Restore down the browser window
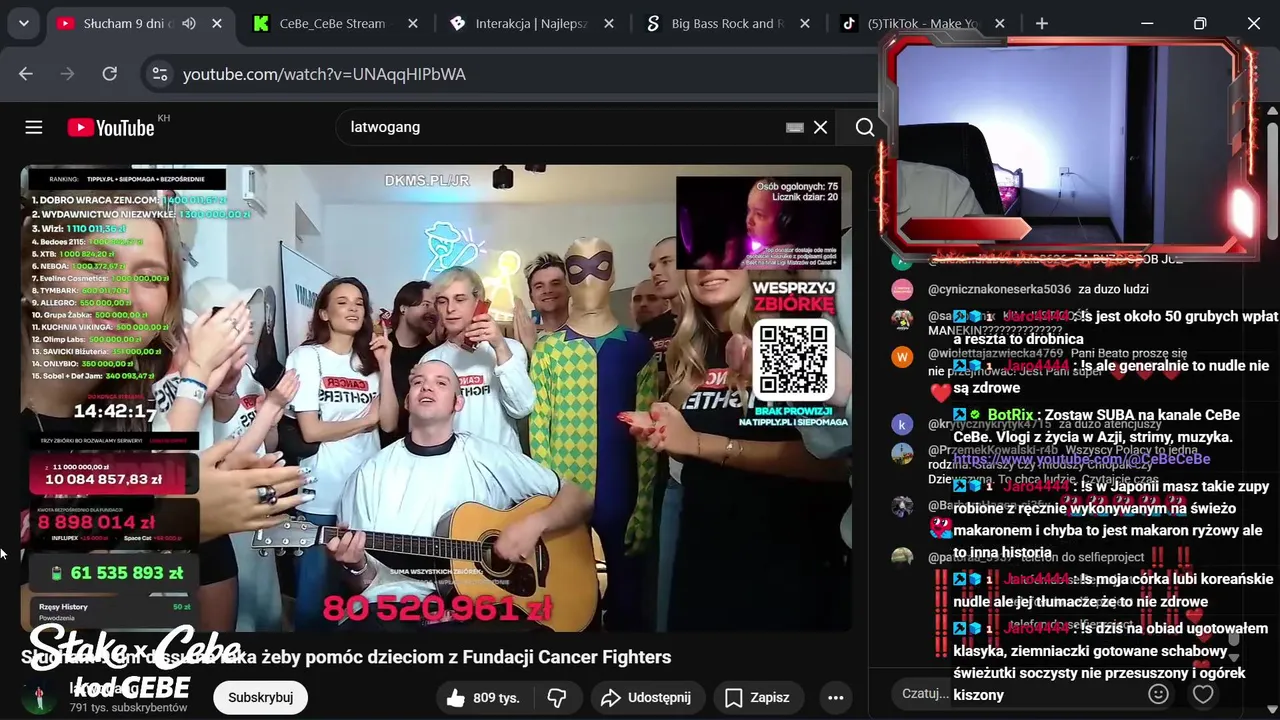The height and width of the screenshot is (720, 1280). point(1200,23)
